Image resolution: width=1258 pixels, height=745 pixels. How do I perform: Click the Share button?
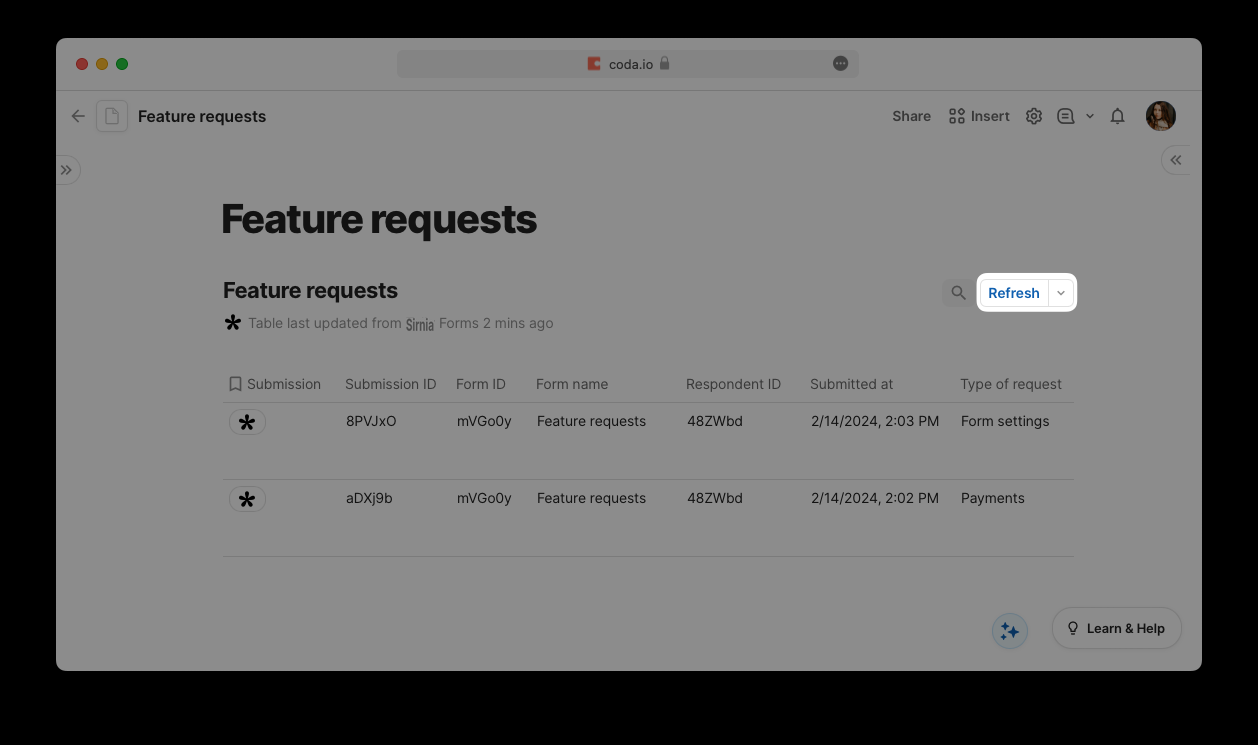(x=912, y=116)
